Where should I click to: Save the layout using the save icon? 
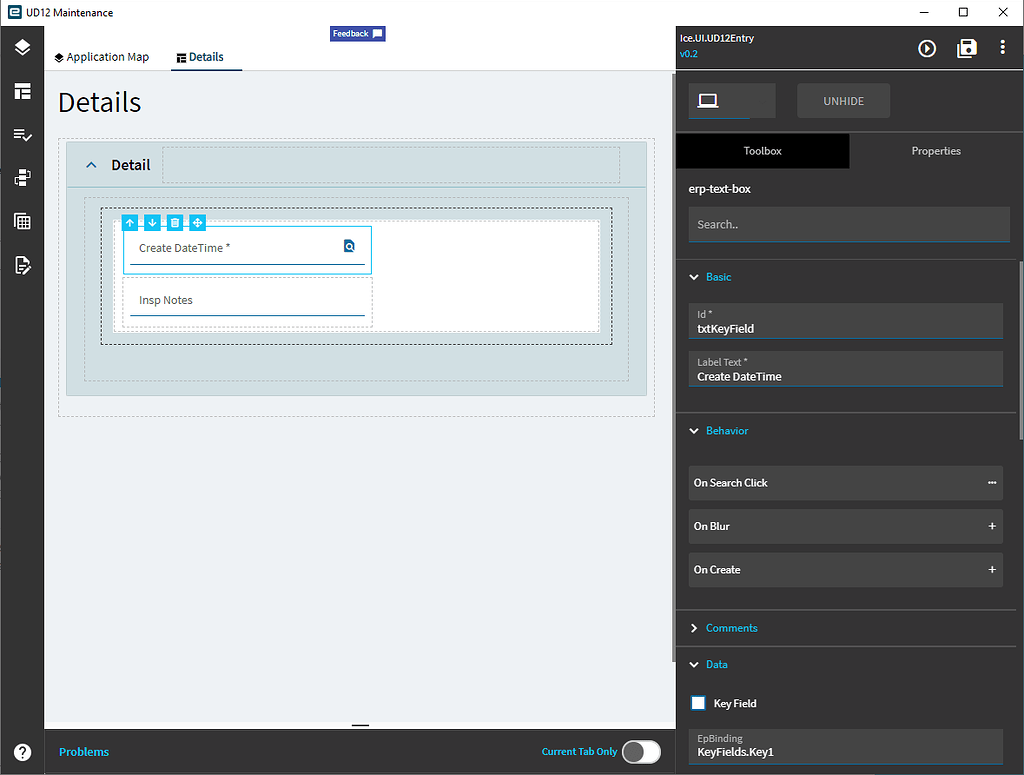point(966,48)
